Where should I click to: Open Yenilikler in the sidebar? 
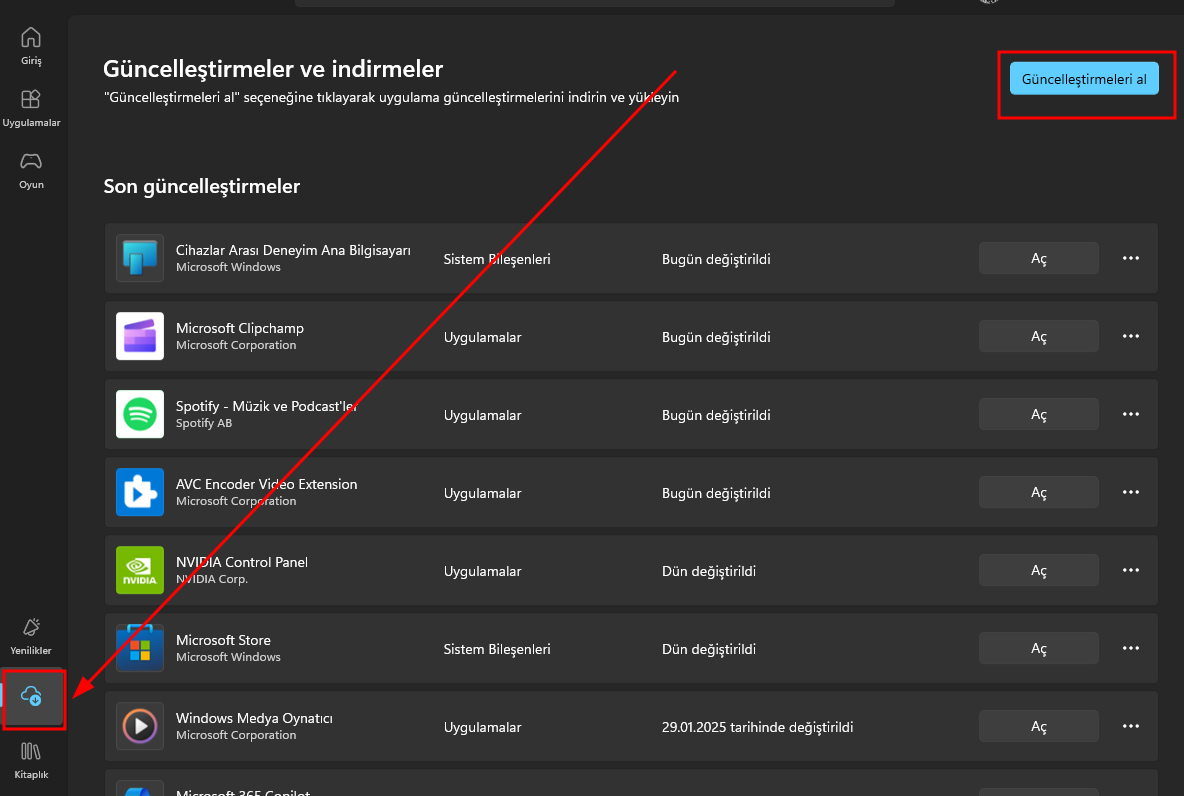point(31,636)
